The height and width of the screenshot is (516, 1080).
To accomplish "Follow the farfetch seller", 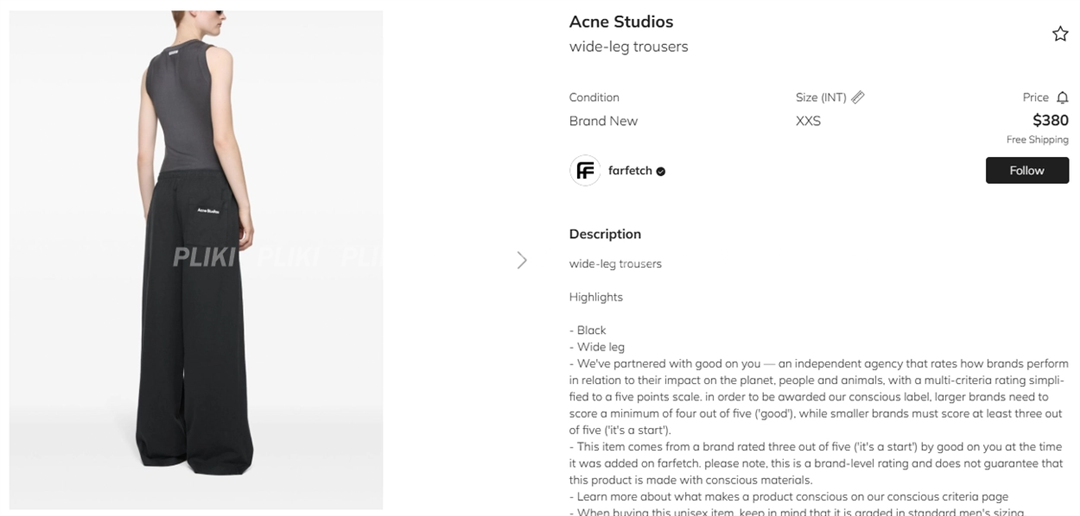I will pos(1026,170).
